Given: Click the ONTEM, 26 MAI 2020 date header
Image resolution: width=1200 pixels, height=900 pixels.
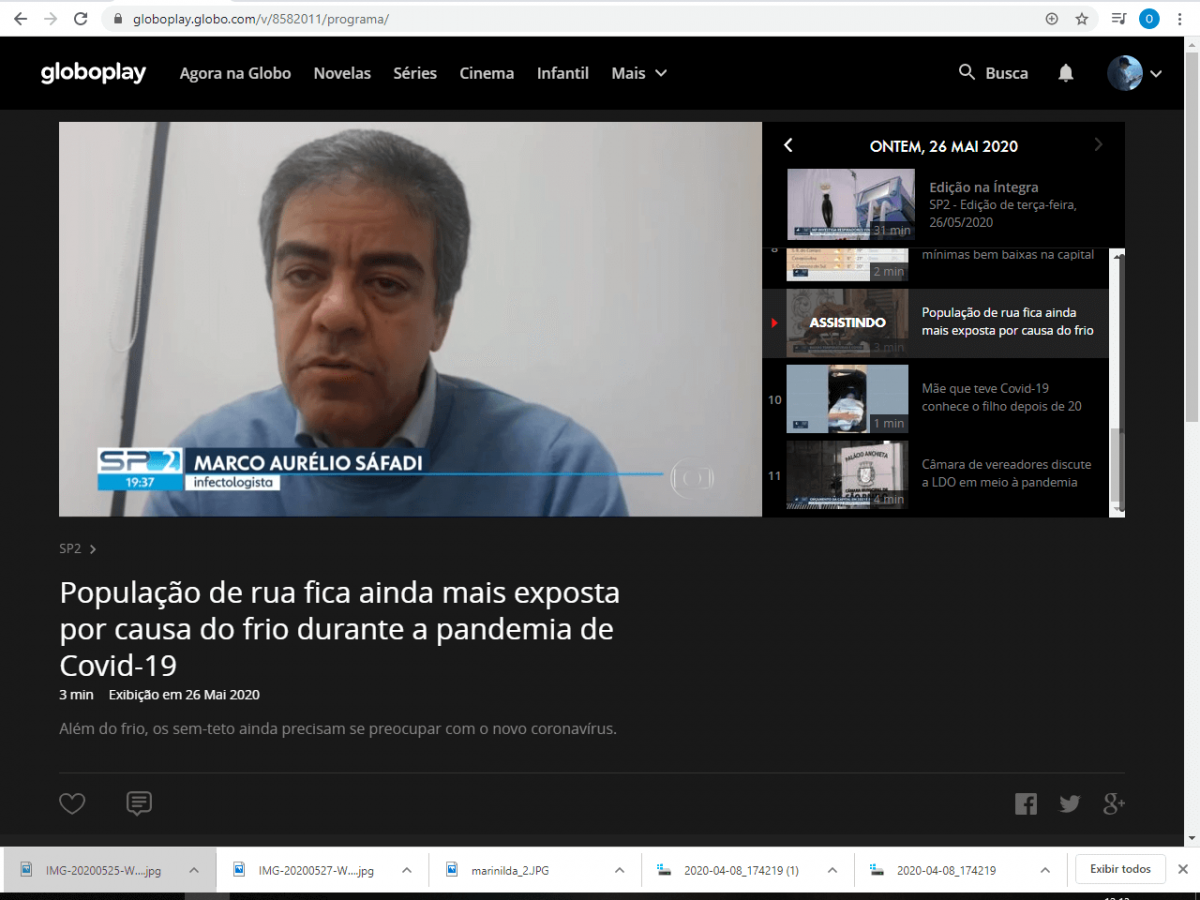Looking at the screenshot, I should coord(944,146).
